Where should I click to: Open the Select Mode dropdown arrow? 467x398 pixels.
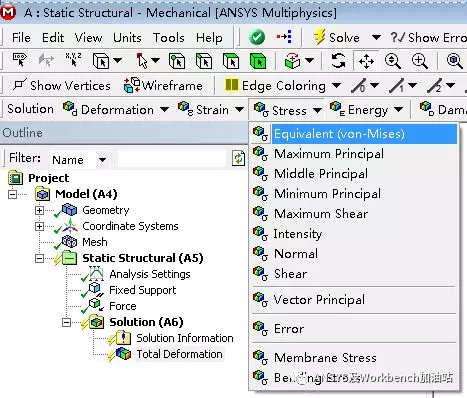117,61
